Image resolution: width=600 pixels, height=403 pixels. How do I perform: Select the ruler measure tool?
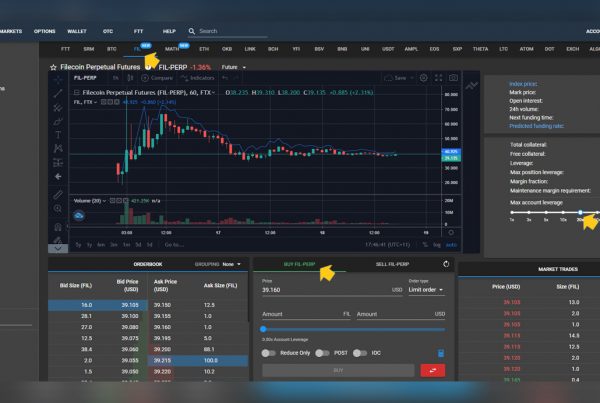58,194
